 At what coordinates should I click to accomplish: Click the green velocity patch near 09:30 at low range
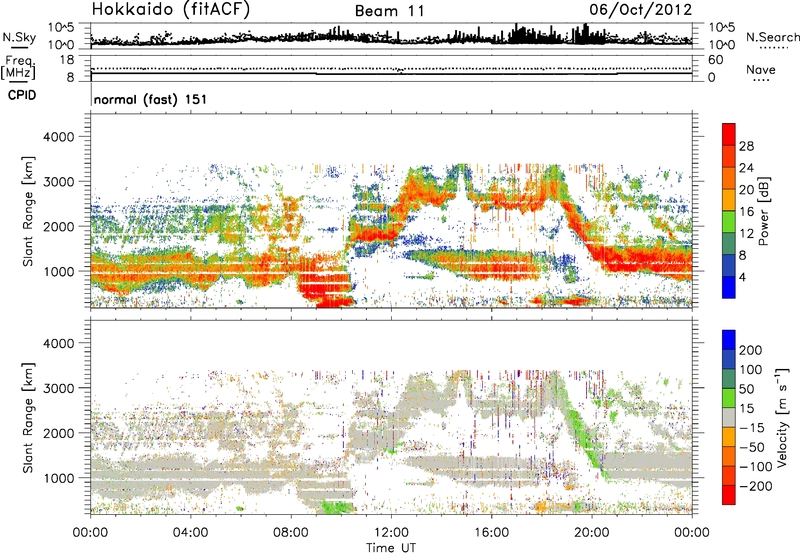(336, 507)
